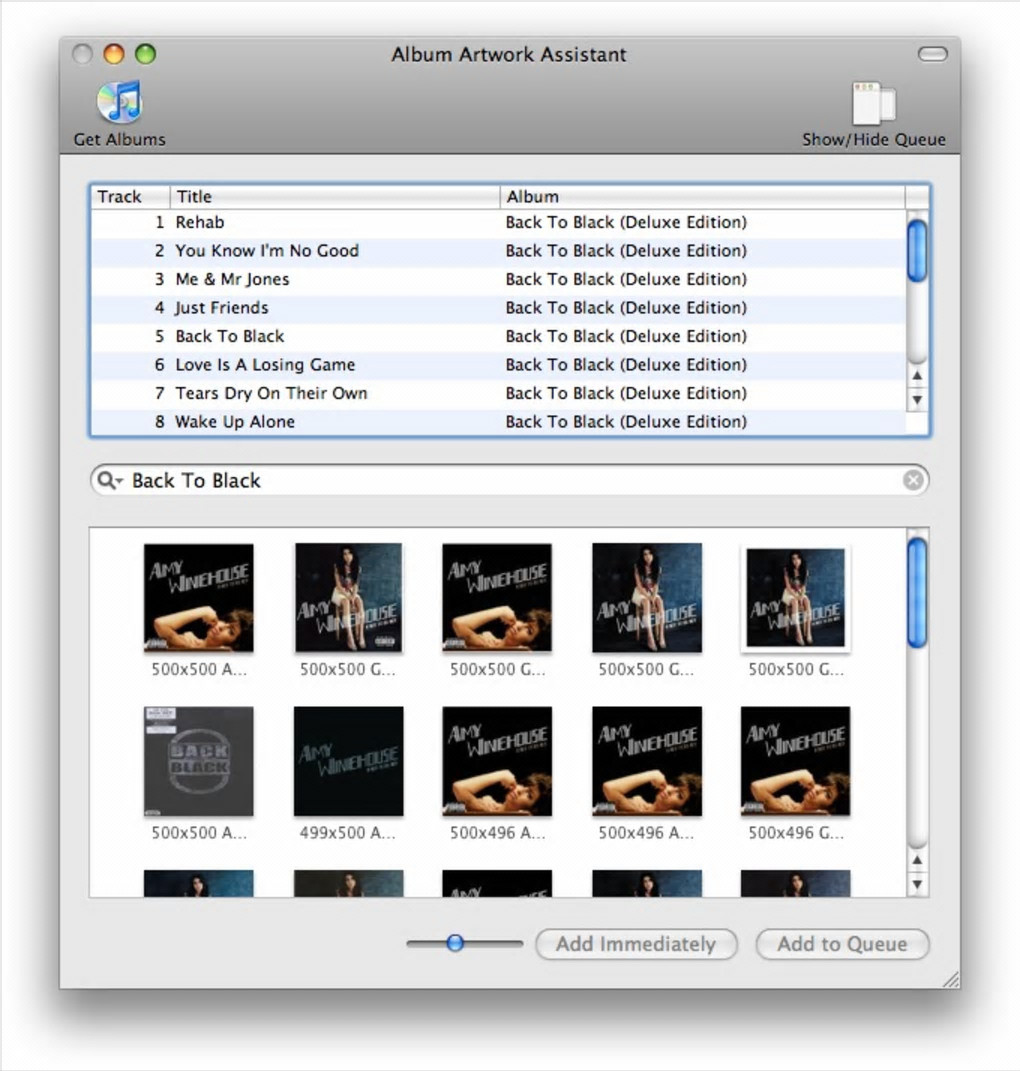Click the track list scroll up arrow
Viewport: 1020px width, 1071px height.
917,376
